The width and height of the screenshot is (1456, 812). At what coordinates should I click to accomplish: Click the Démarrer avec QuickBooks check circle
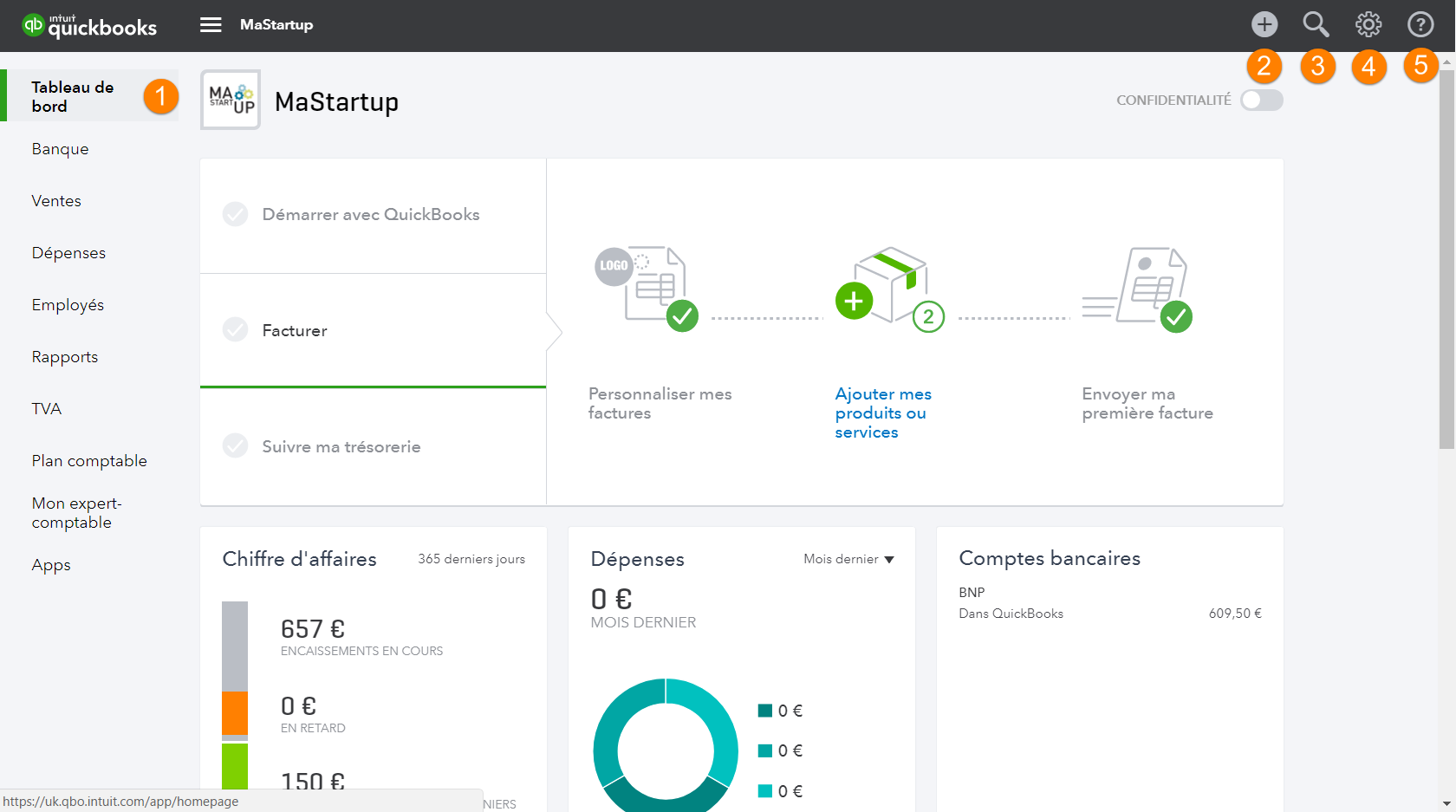pos(235,214)
